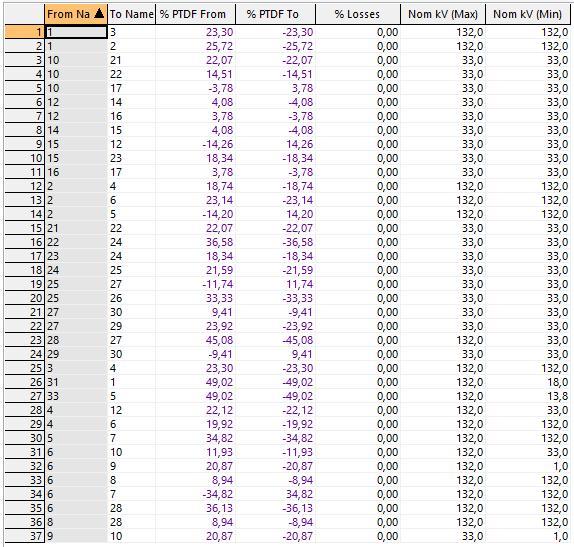Click the To Name column header
The image size is (574, 547).
tap(131, 14)
